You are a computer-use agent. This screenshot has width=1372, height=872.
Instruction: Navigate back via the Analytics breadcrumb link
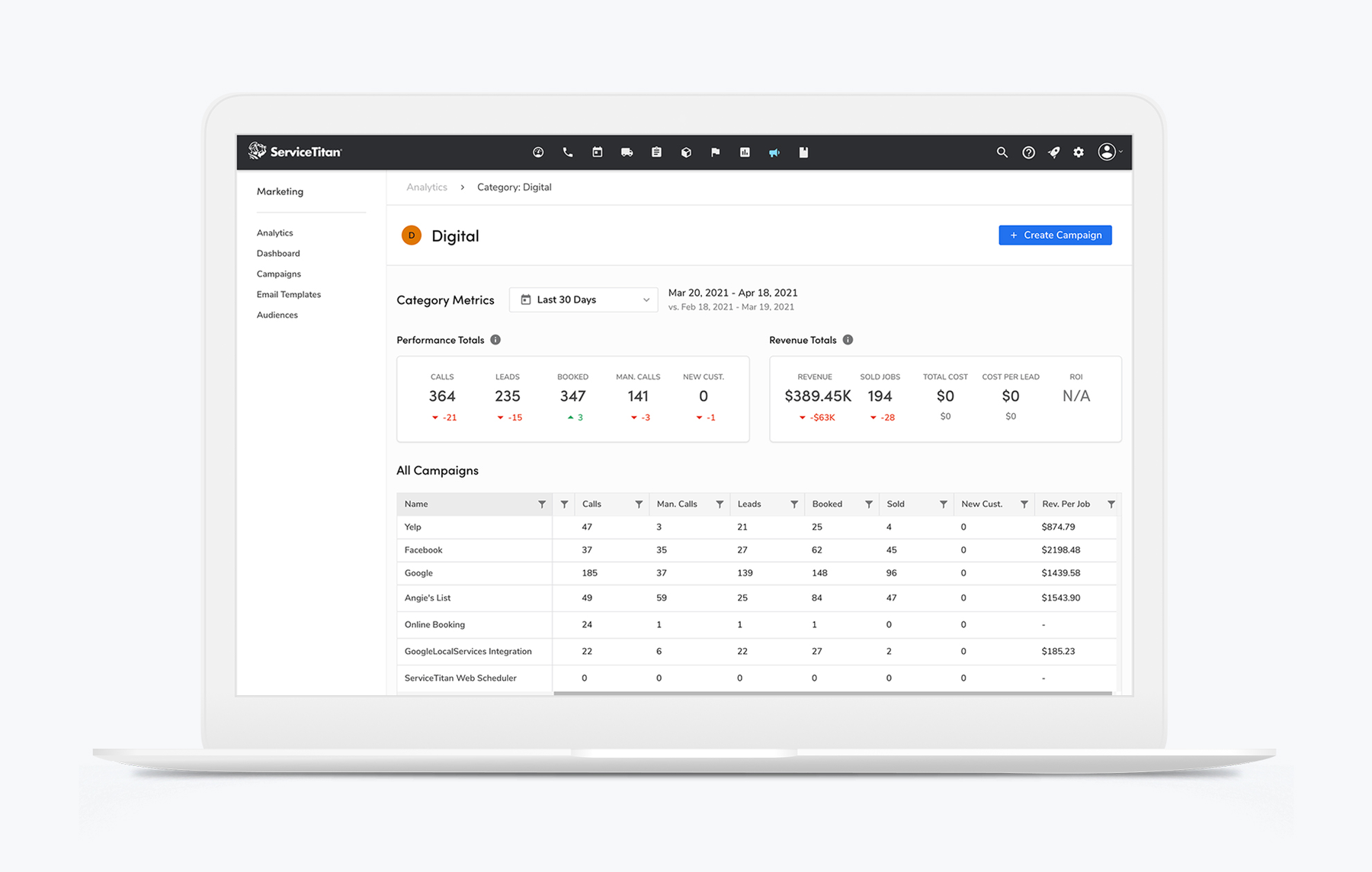tap(426, 187)
